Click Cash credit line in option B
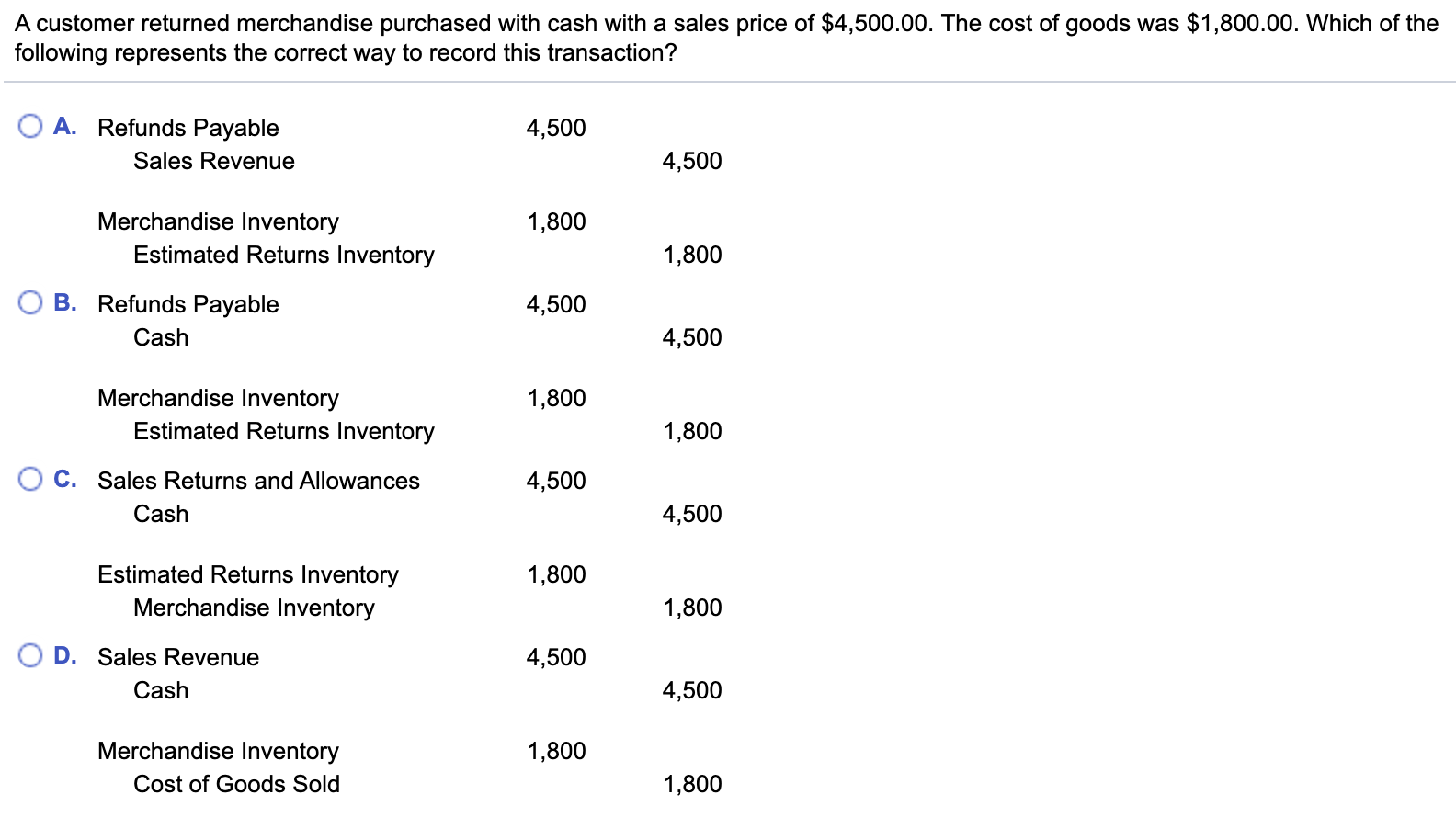This screenshot has height=829, width=1456. pos(161,337)
